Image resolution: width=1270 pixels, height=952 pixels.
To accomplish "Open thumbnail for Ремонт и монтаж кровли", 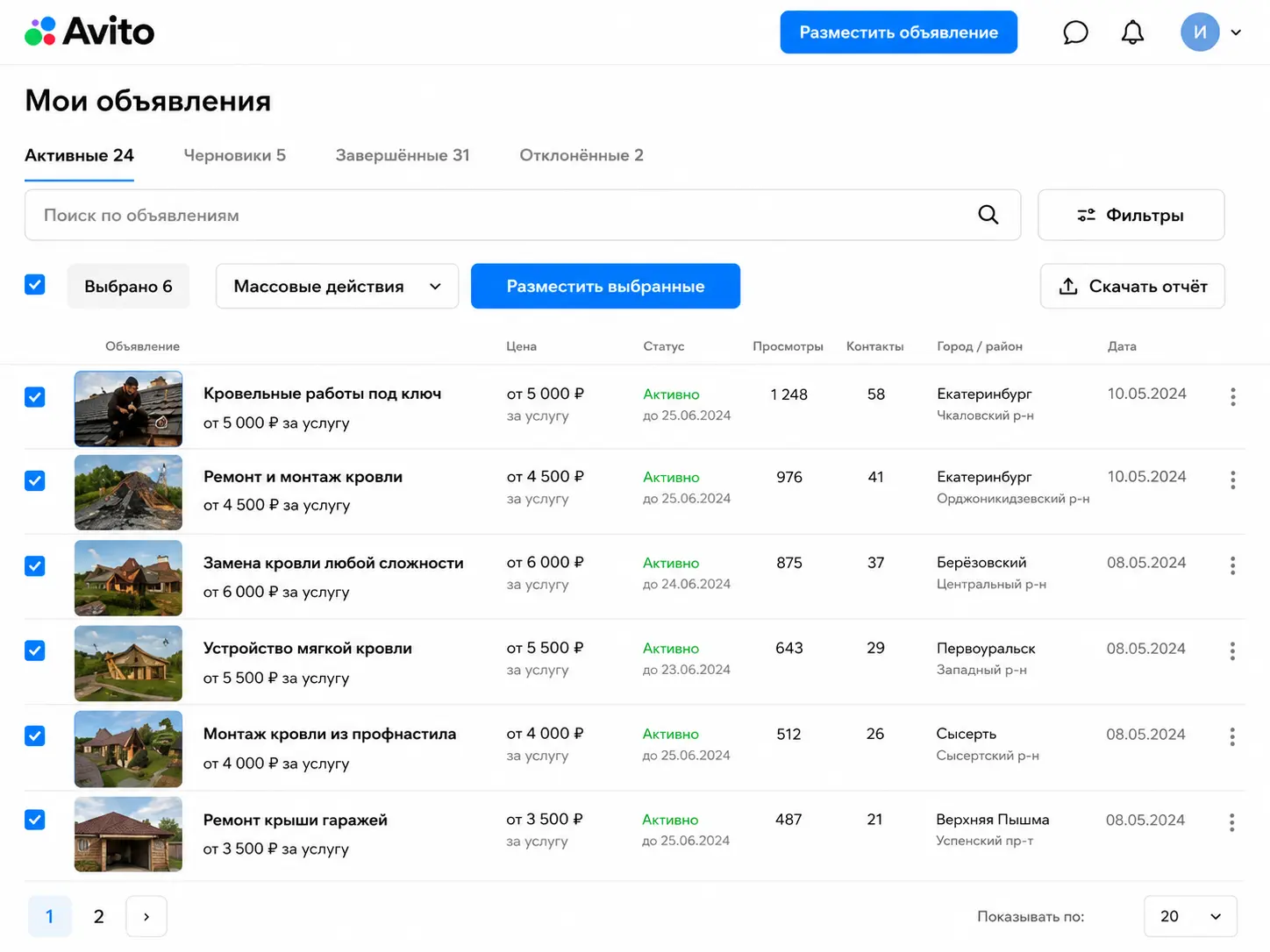I will tap(128, 492).
